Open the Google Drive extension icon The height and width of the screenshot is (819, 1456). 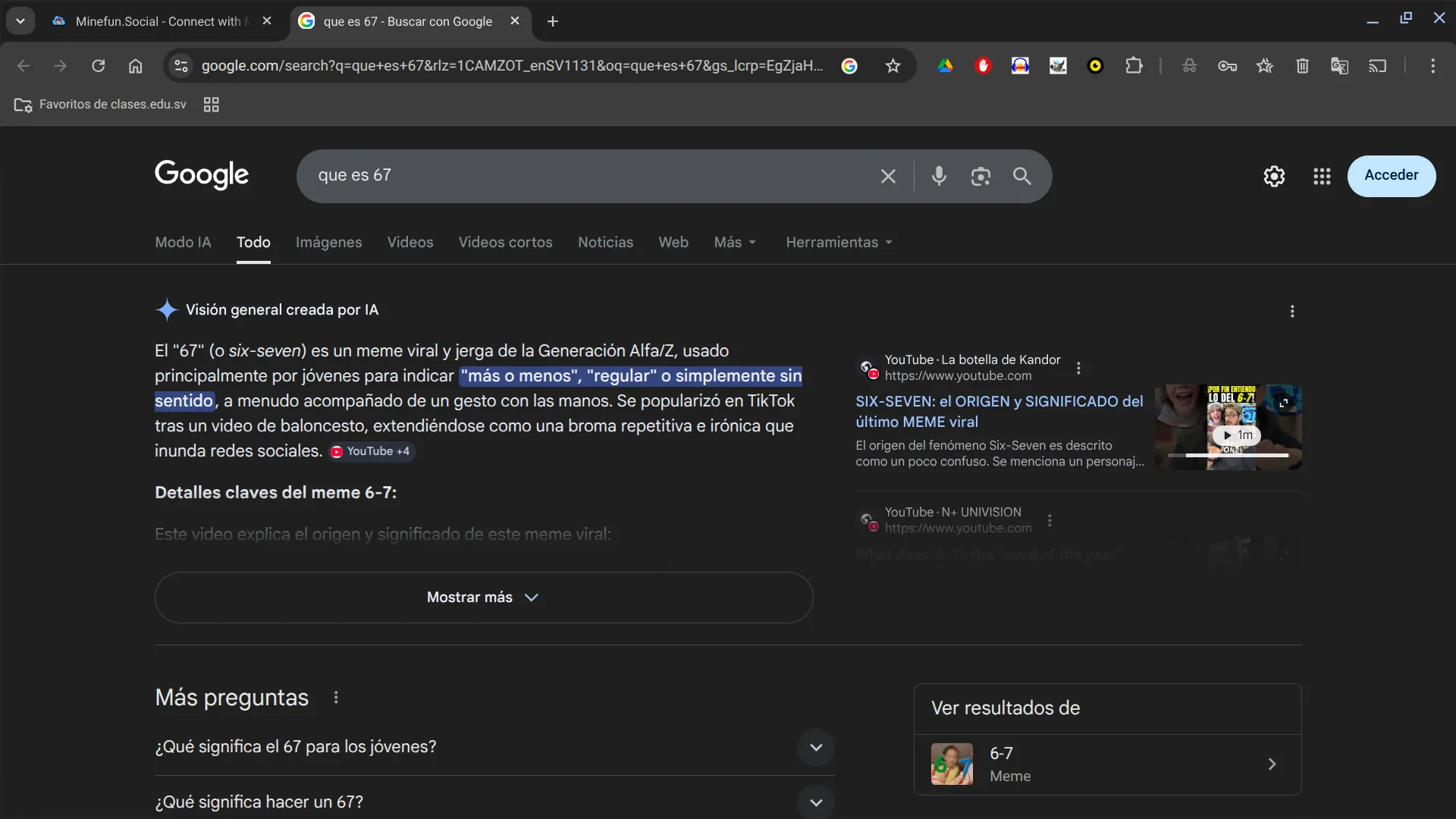[x=945, y=66]
